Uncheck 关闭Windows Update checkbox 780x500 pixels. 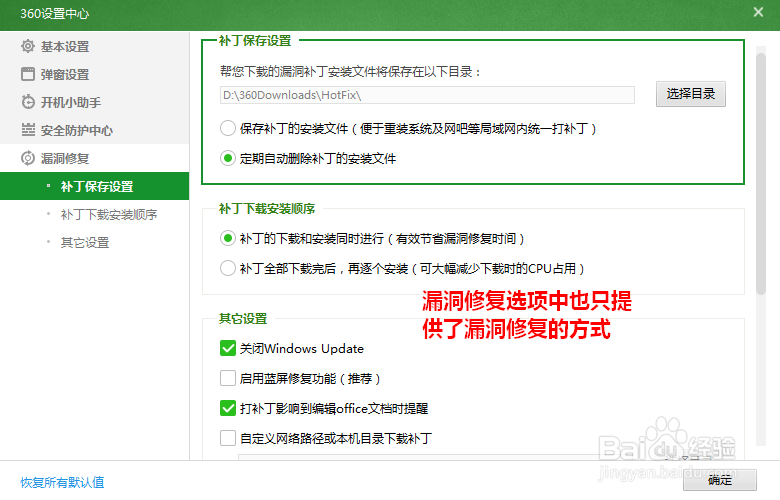point(228,348)
